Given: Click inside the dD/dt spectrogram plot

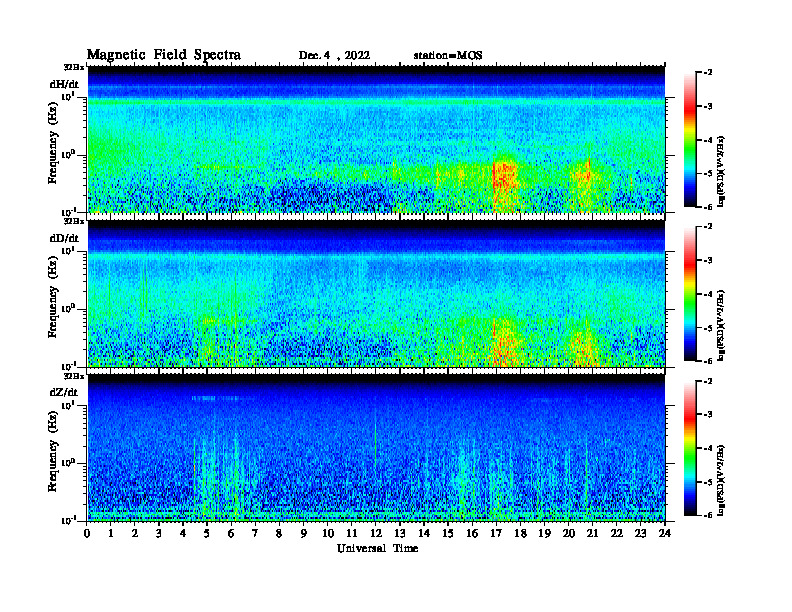Looking at the screenshot, I should coord(376,294).
